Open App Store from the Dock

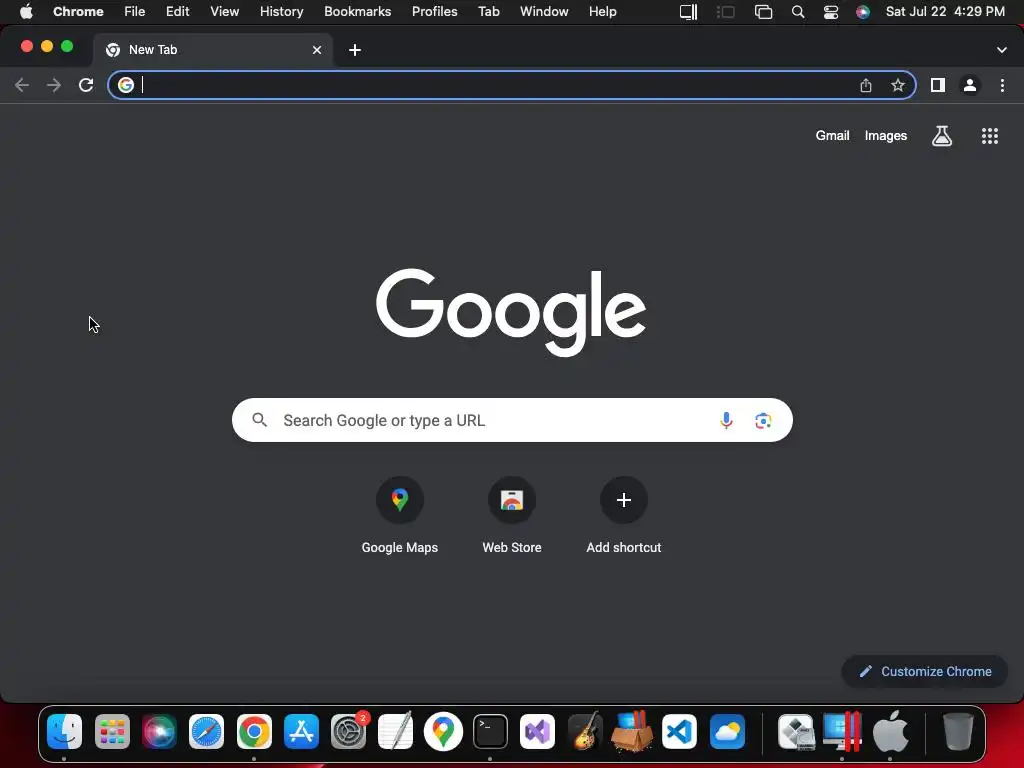point(301,731)
